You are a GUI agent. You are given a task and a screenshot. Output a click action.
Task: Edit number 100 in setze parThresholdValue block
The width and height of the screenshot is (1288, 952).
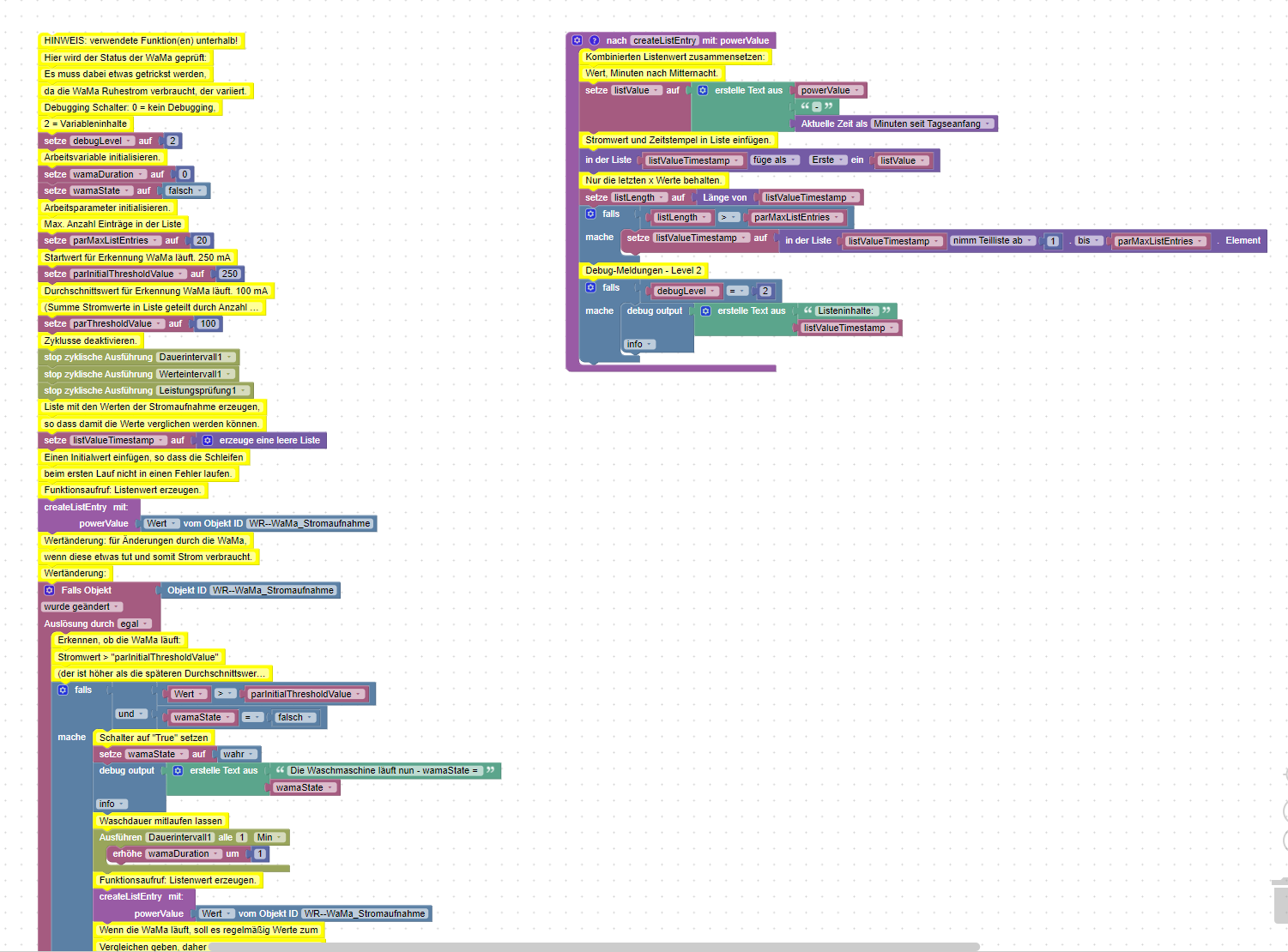(x=208, y=324)
